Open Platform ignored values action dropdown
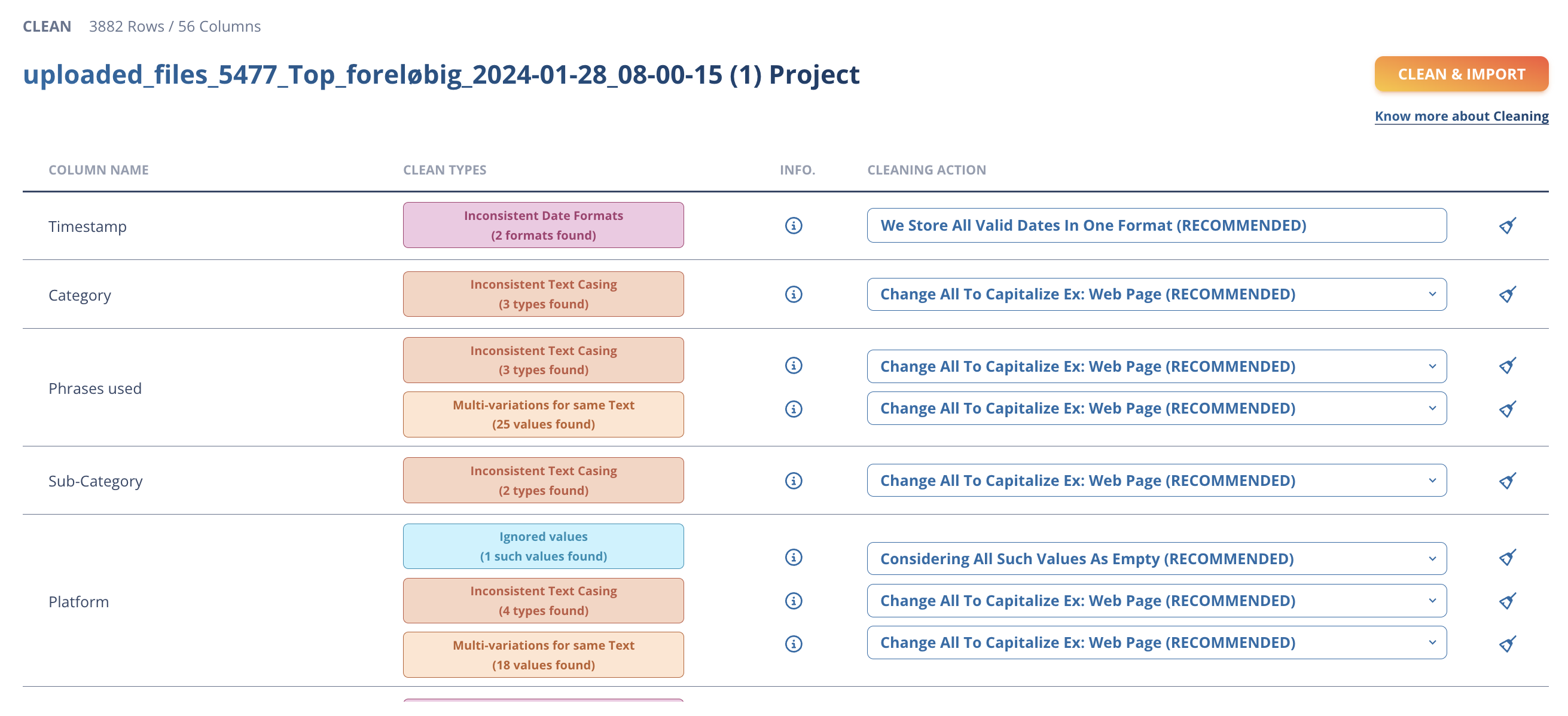This screenshot has width=1568, height=716. click(x=1157, y=558)
